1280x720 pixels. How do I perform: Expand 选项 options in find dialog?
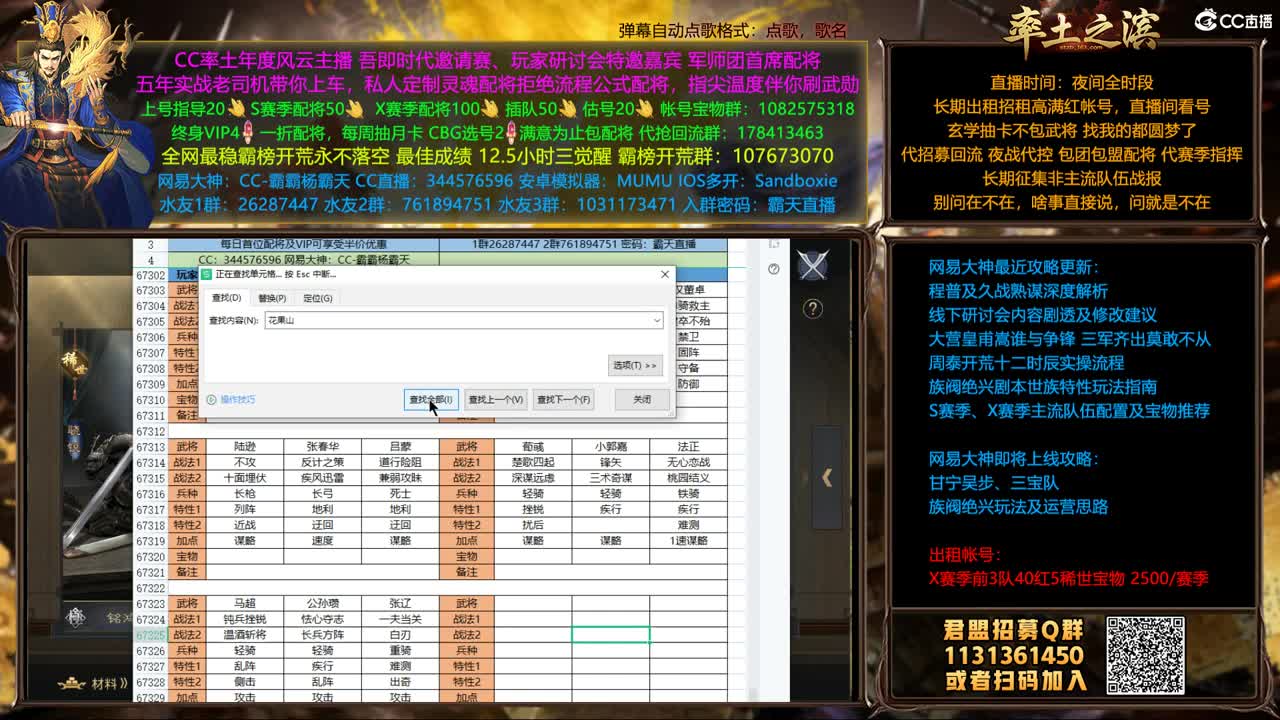635,365
